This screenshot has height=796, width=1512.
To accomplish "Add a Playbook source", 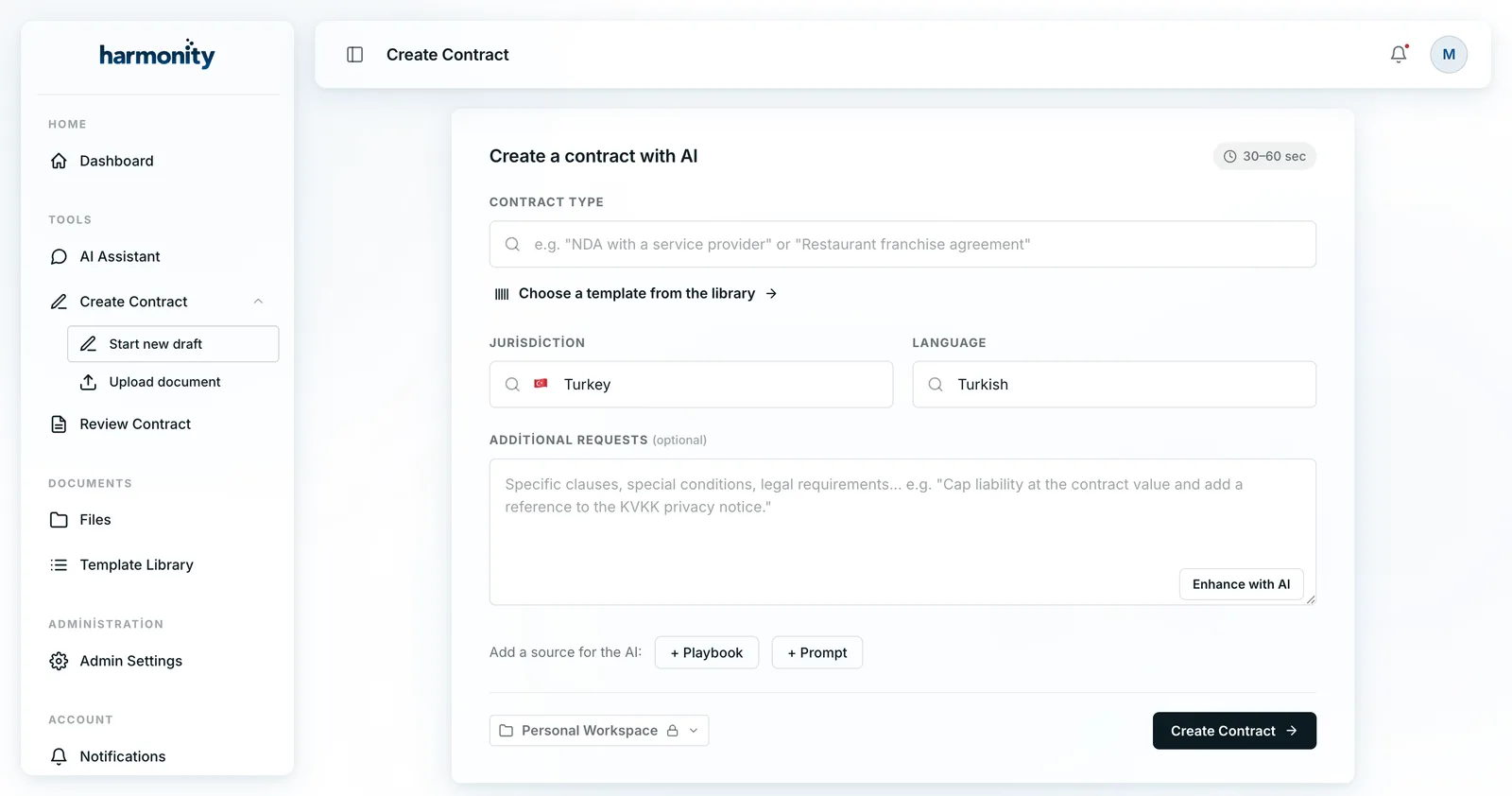I will [707, 652].
